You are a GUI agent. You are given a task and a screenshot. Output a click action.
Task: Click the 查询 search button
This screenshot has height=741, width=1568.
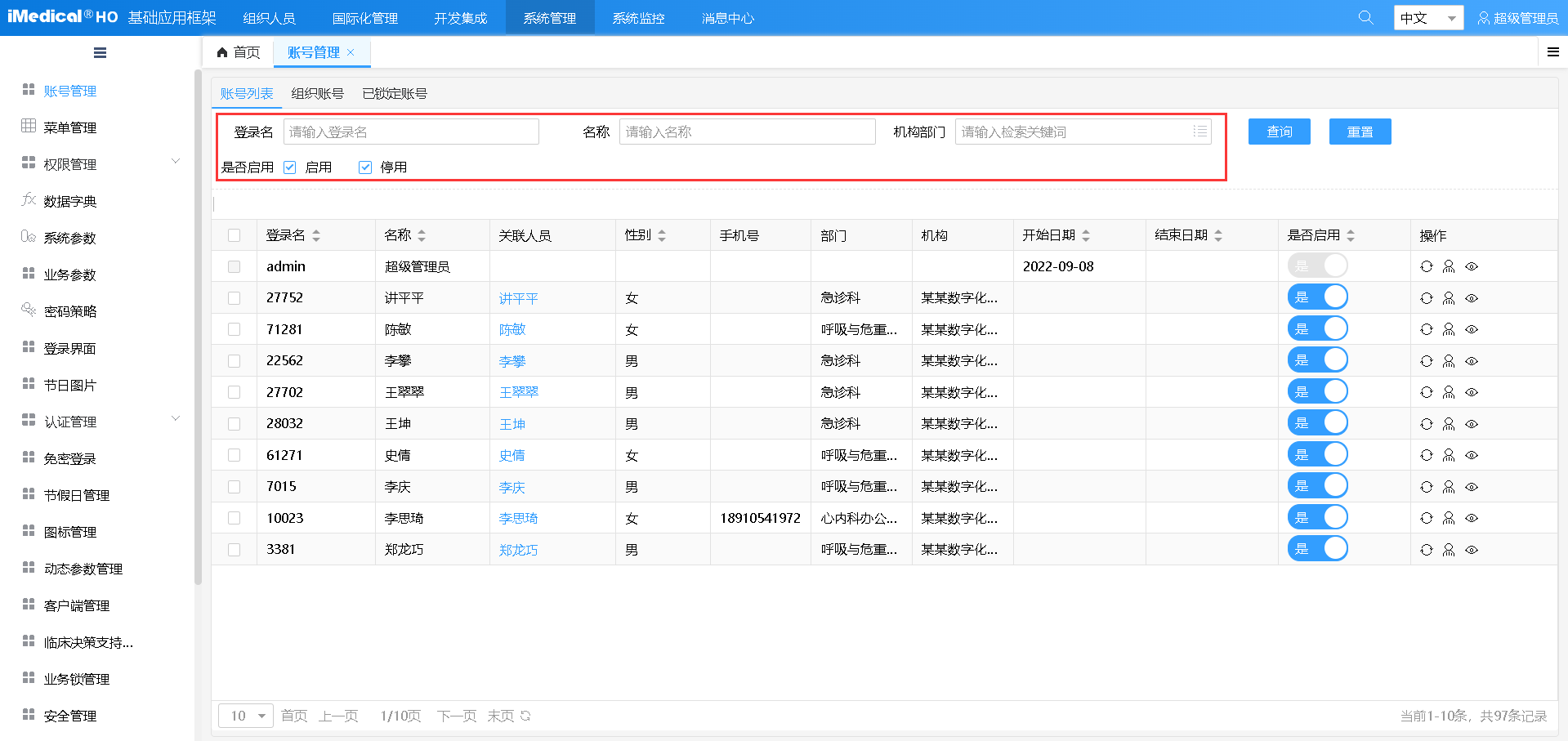1278,131
